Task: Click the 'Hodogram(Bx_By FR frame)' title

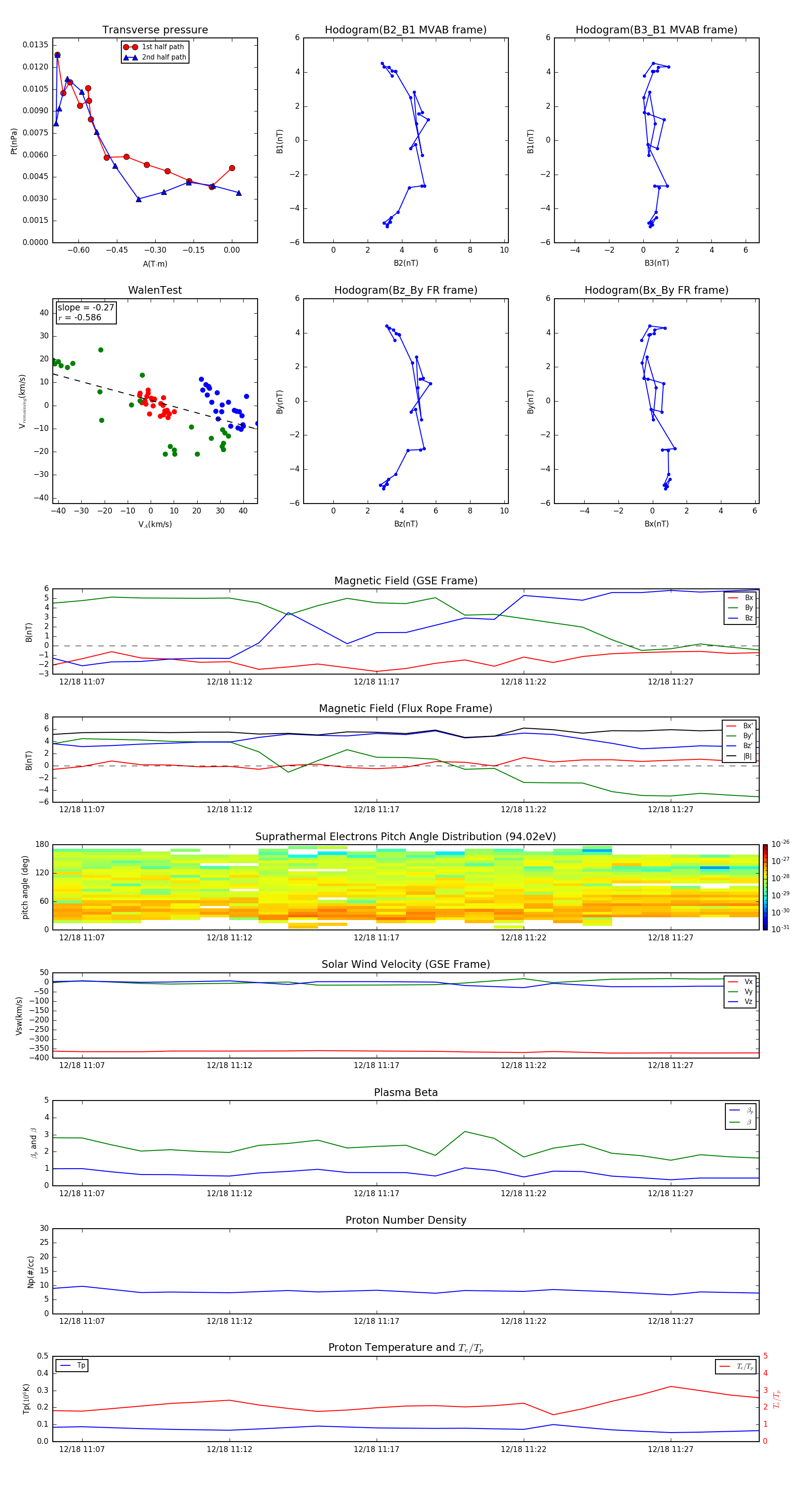Action: tap(656, 290)
